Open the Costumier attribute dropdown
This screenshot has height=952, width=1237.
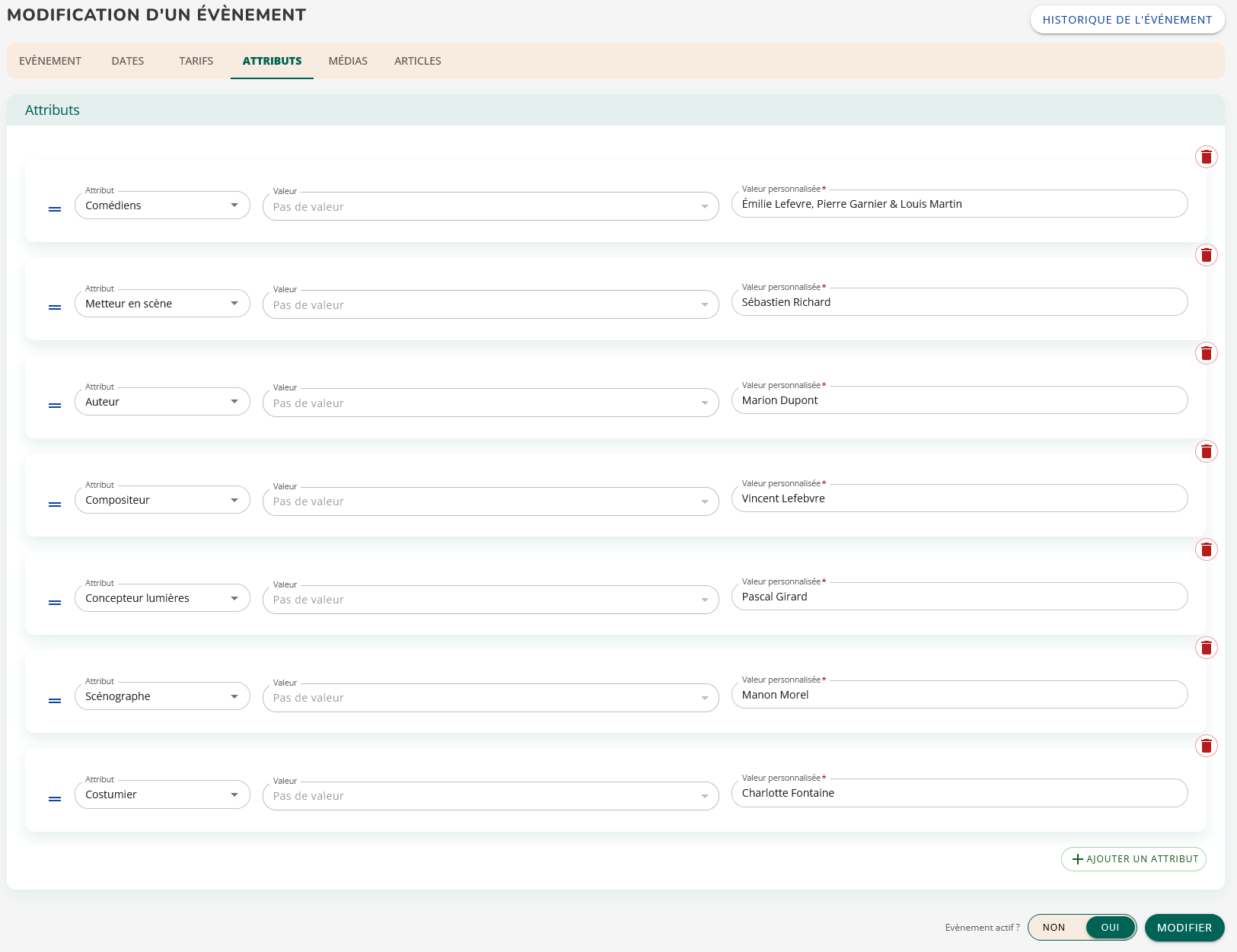pos(162,794)
